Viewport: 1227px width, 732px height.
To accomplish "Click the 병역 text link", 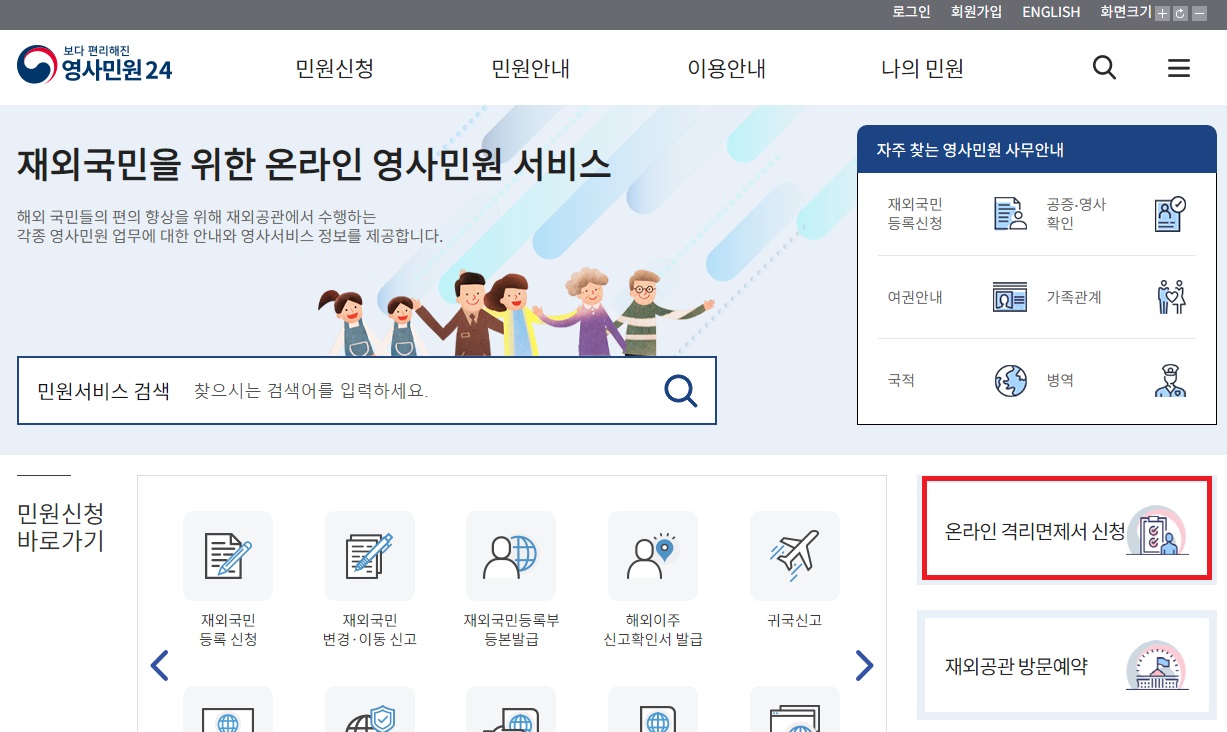I will [x=1060, y=380].
